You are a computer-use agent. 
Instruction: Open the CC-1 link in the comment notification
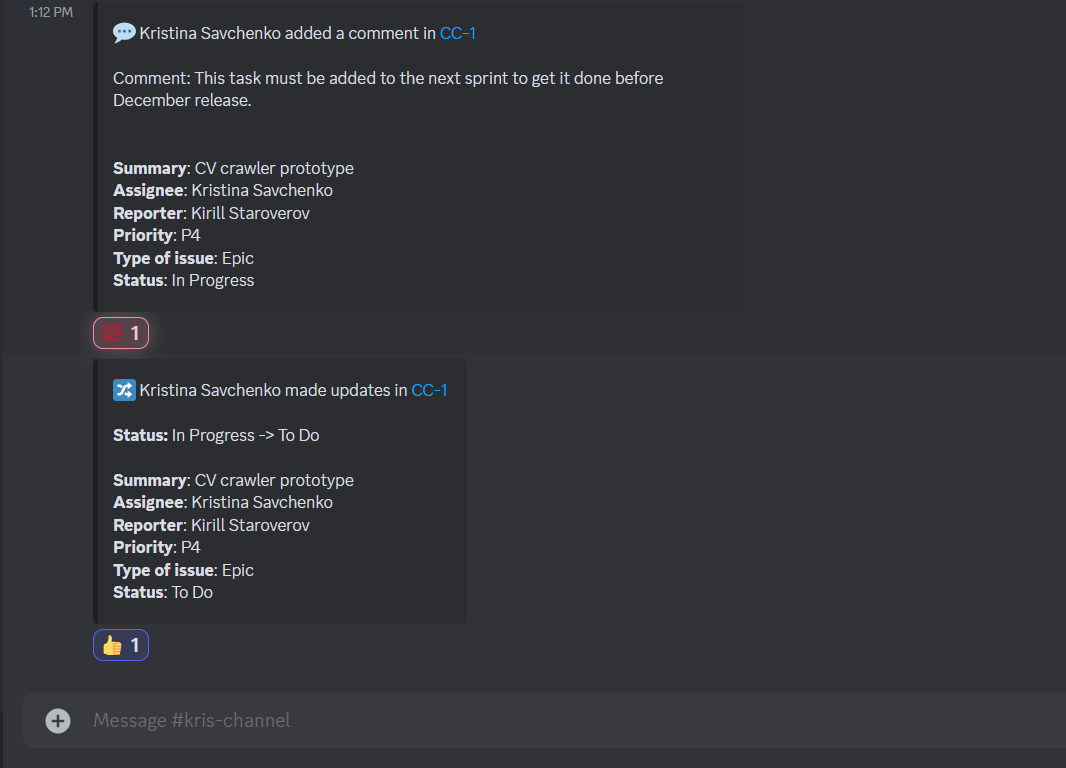pyautogui.click(x=458, y=33)
